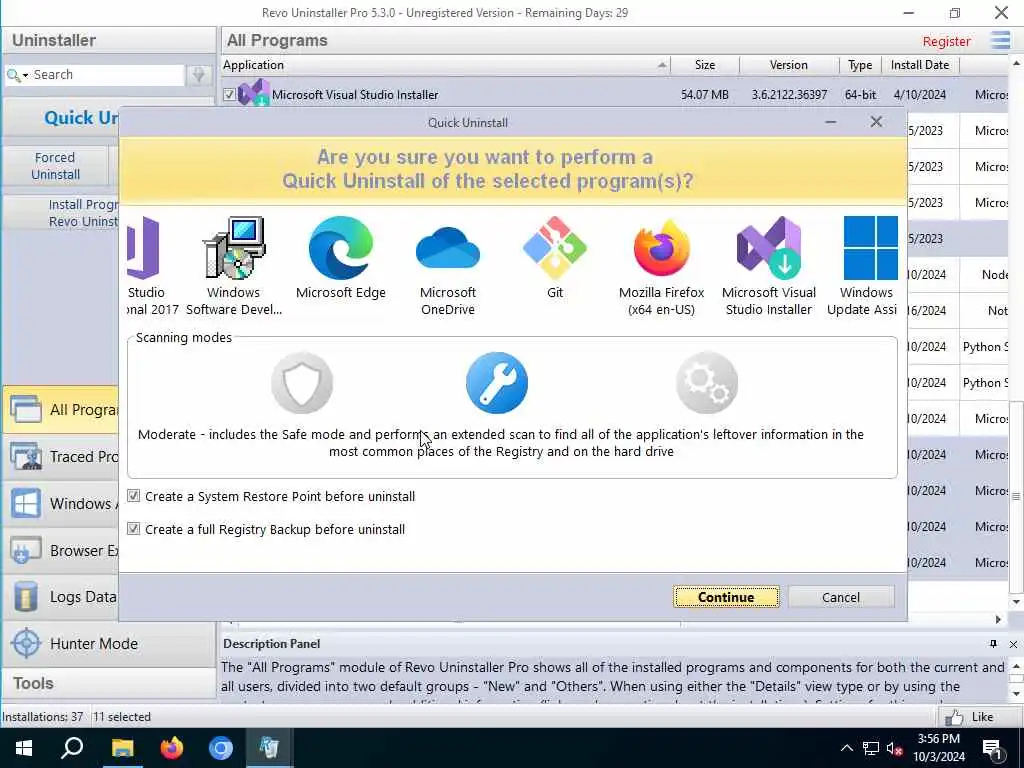This screenshot has width=1024, height=768.
Task: Click the Microsoft OneDrive cloud icon
Action: pyautogui.click(x=448, y=248)
